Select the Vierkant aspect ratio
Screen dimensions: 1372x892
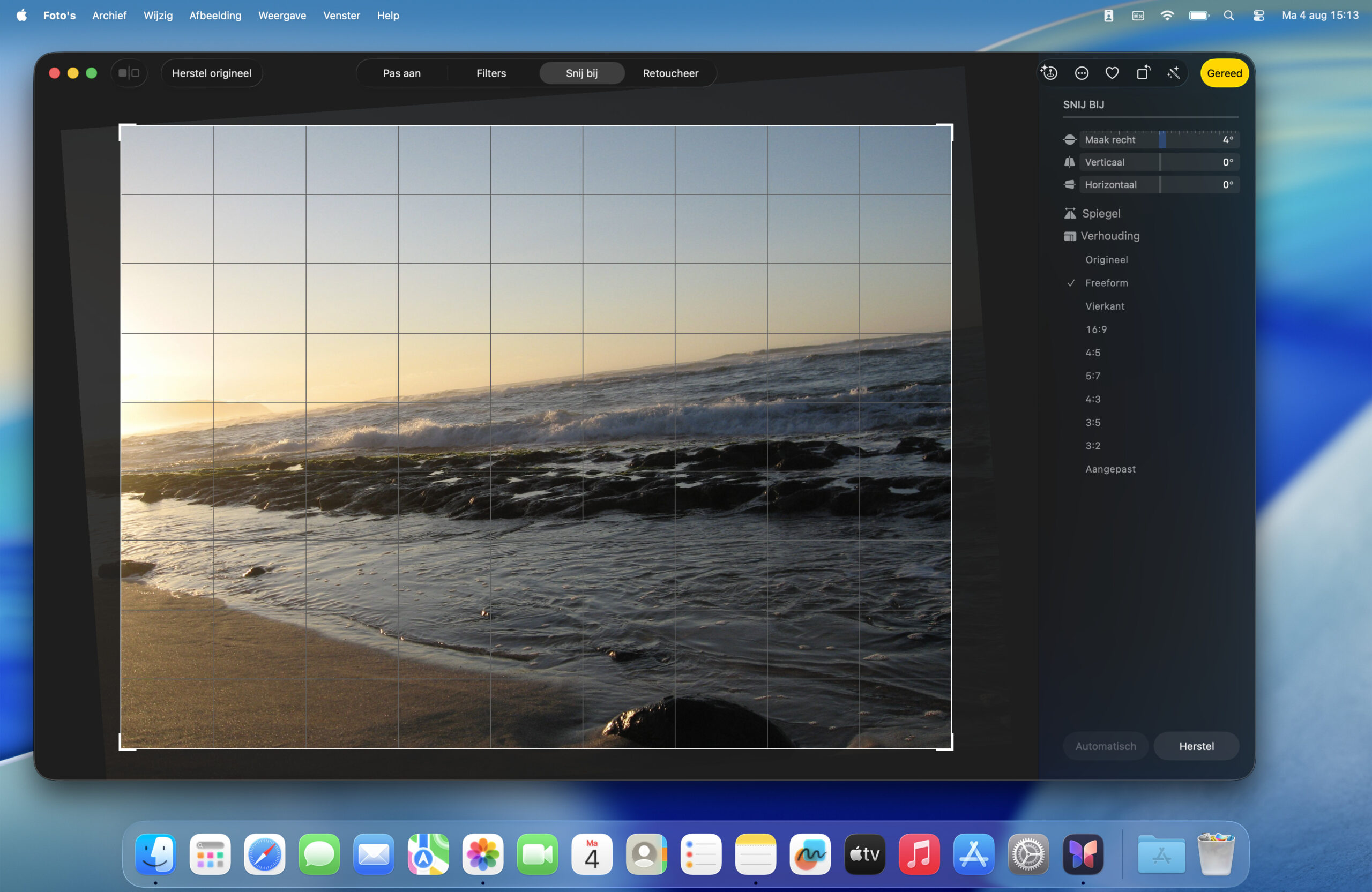tap(1105, 306)
